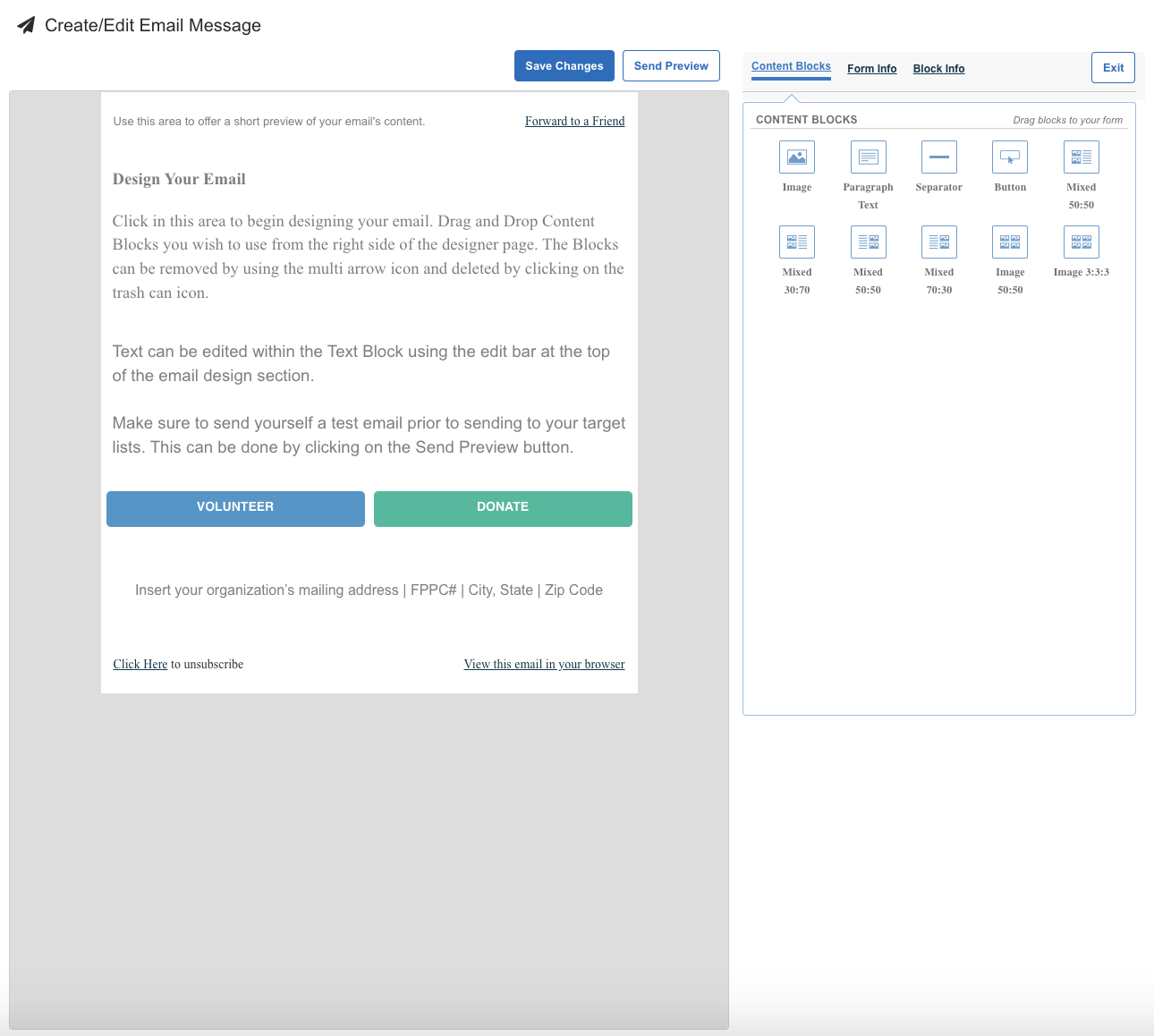The width and height of the screenshot is (1154, 1036).
Task: Open the Forward to a Friend link
Action: pos(574,122)
